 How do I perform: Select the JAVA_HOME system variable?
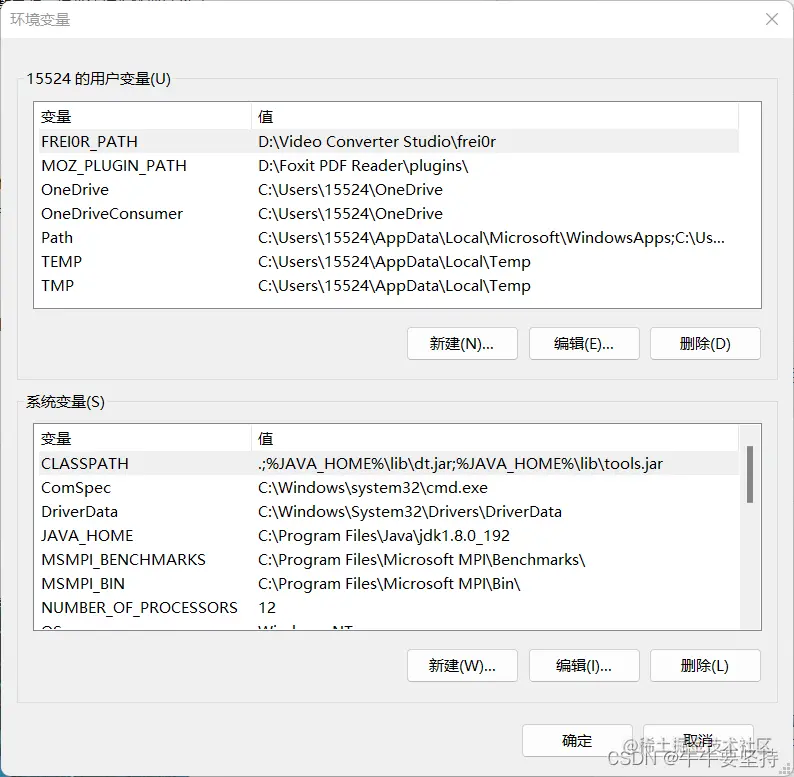coord(388,536)
